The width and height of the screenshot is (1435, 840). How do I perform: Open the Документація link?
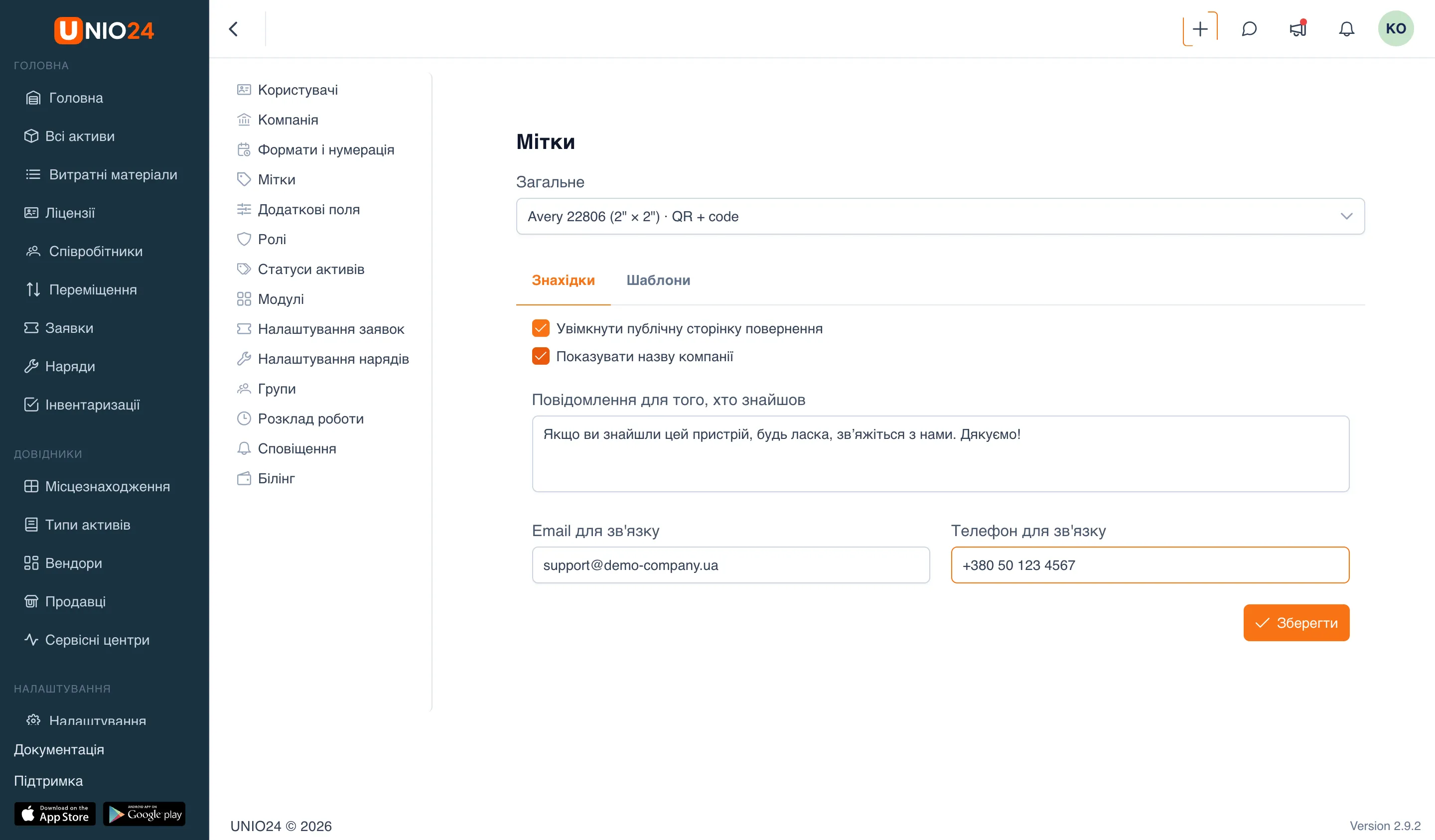click(x=59, y=749)
